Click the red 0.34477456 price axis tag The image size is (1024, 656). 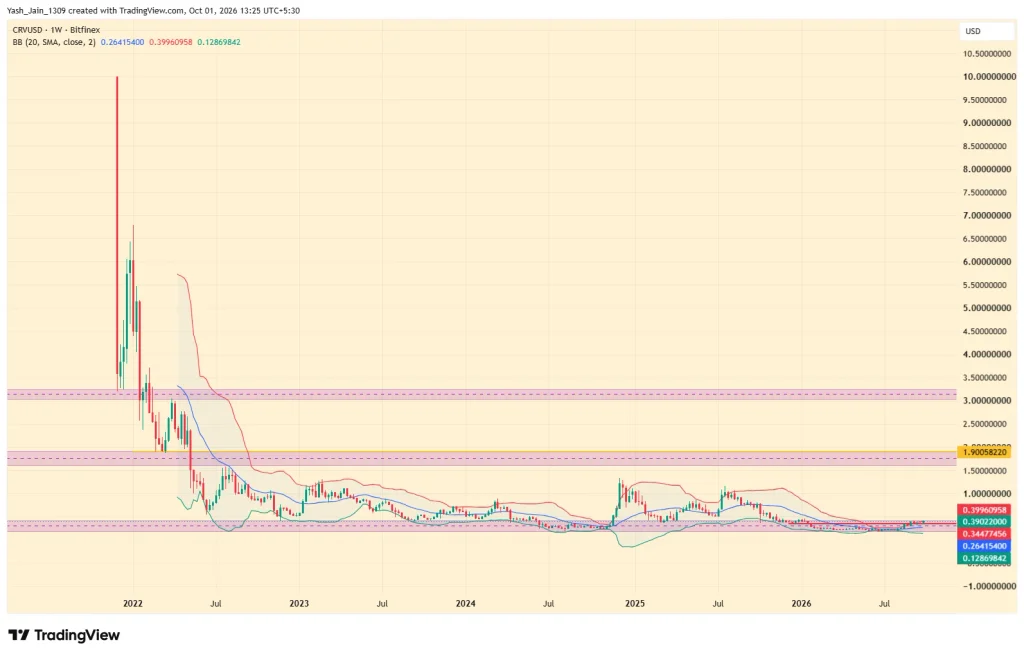[x=984, y=534]
